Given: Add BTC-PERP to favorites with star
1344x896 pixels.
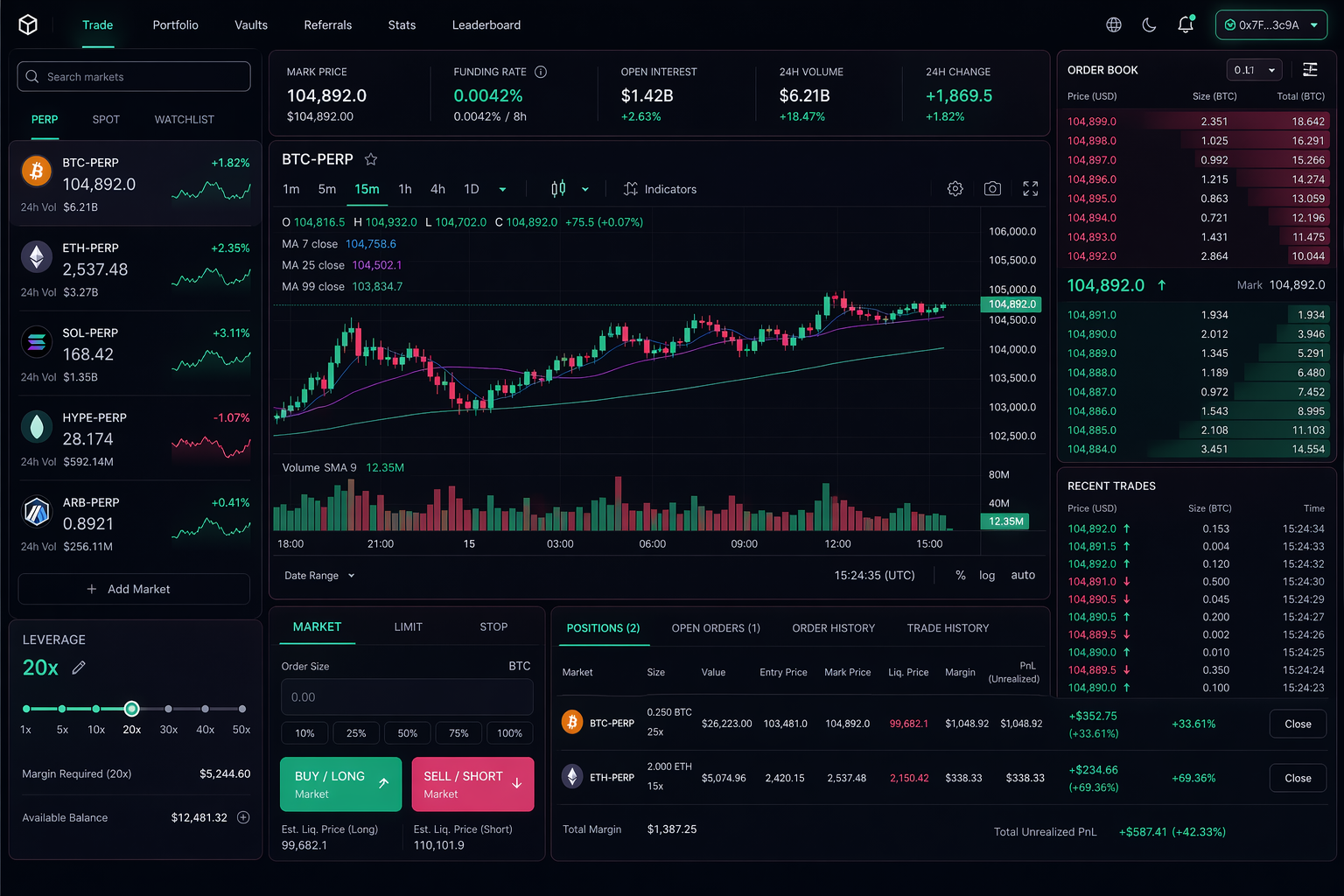Looking at the screenshot, I should [371, 159].
